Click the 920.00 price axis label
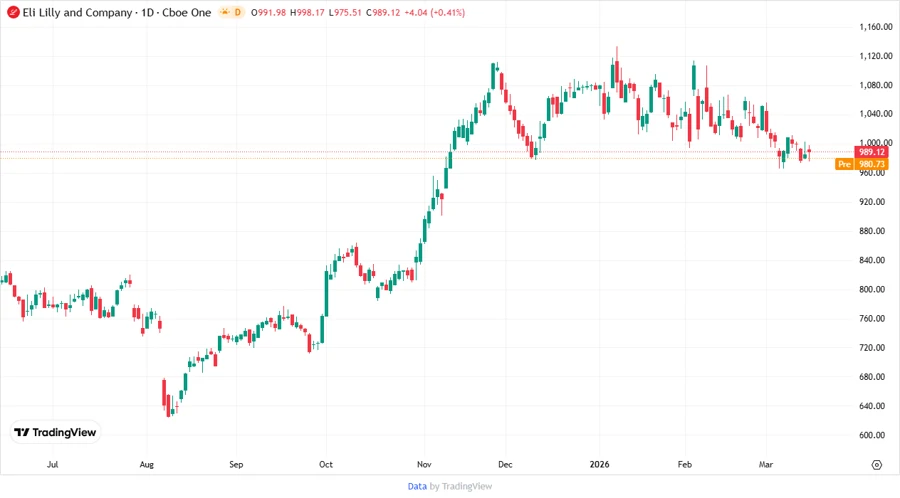Image resolution: width=900 pixels, height=498 pixels. (x=872, y=202)
